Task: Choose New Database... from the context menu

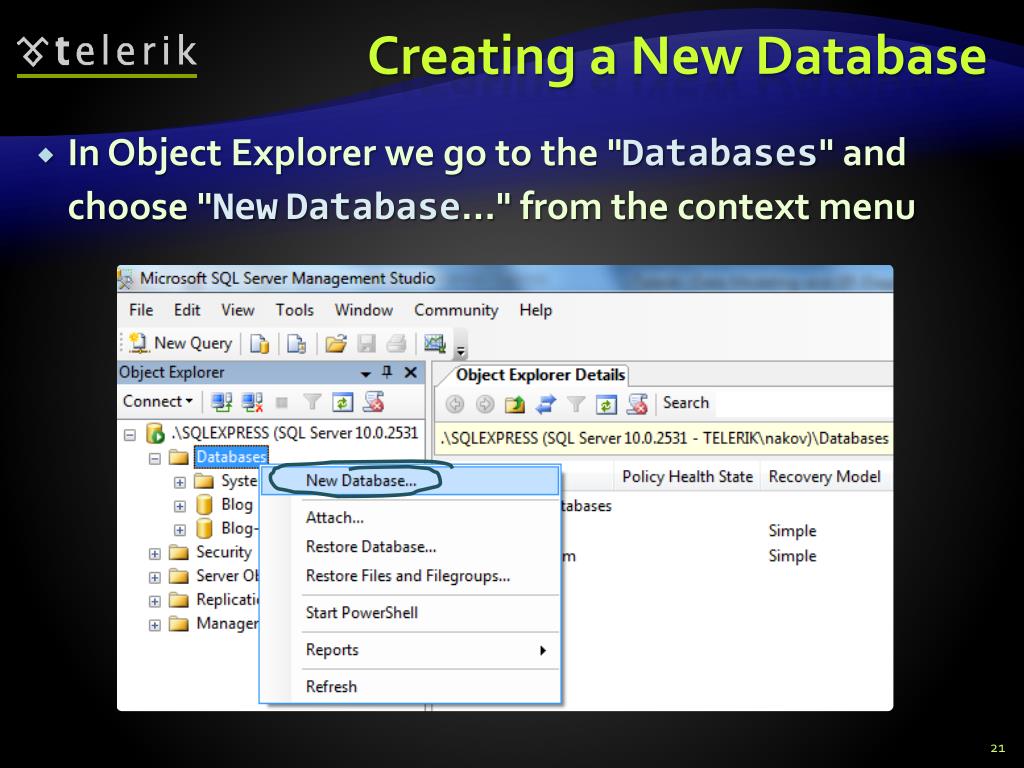Action: 409,481
